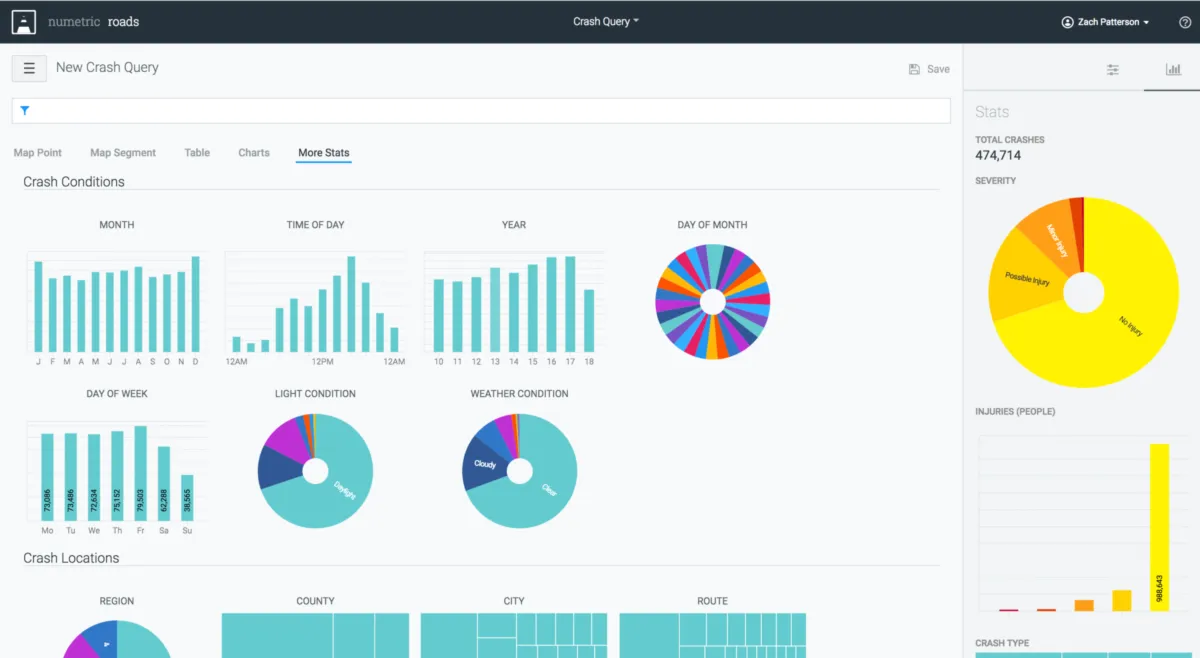The image size is (1200, 658).
Task: Click the County treemap chart
Action: (x=315, y=635)
